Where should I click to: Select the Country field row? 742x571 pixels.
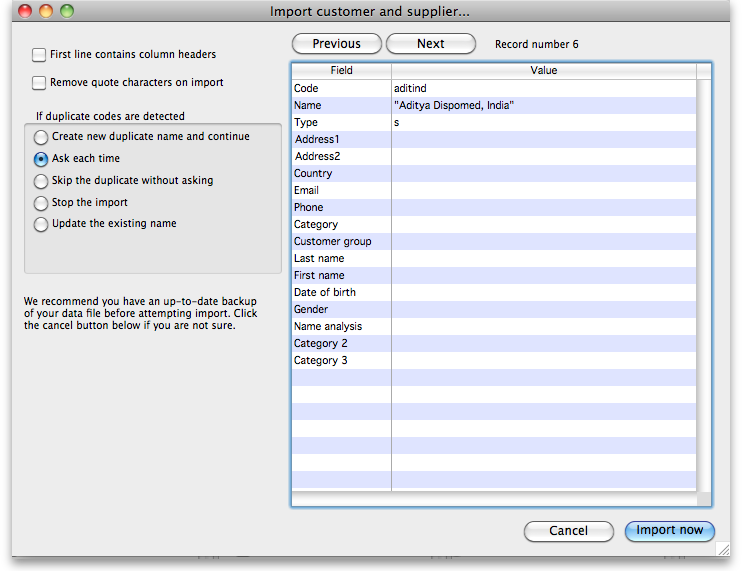pos(313,174)
